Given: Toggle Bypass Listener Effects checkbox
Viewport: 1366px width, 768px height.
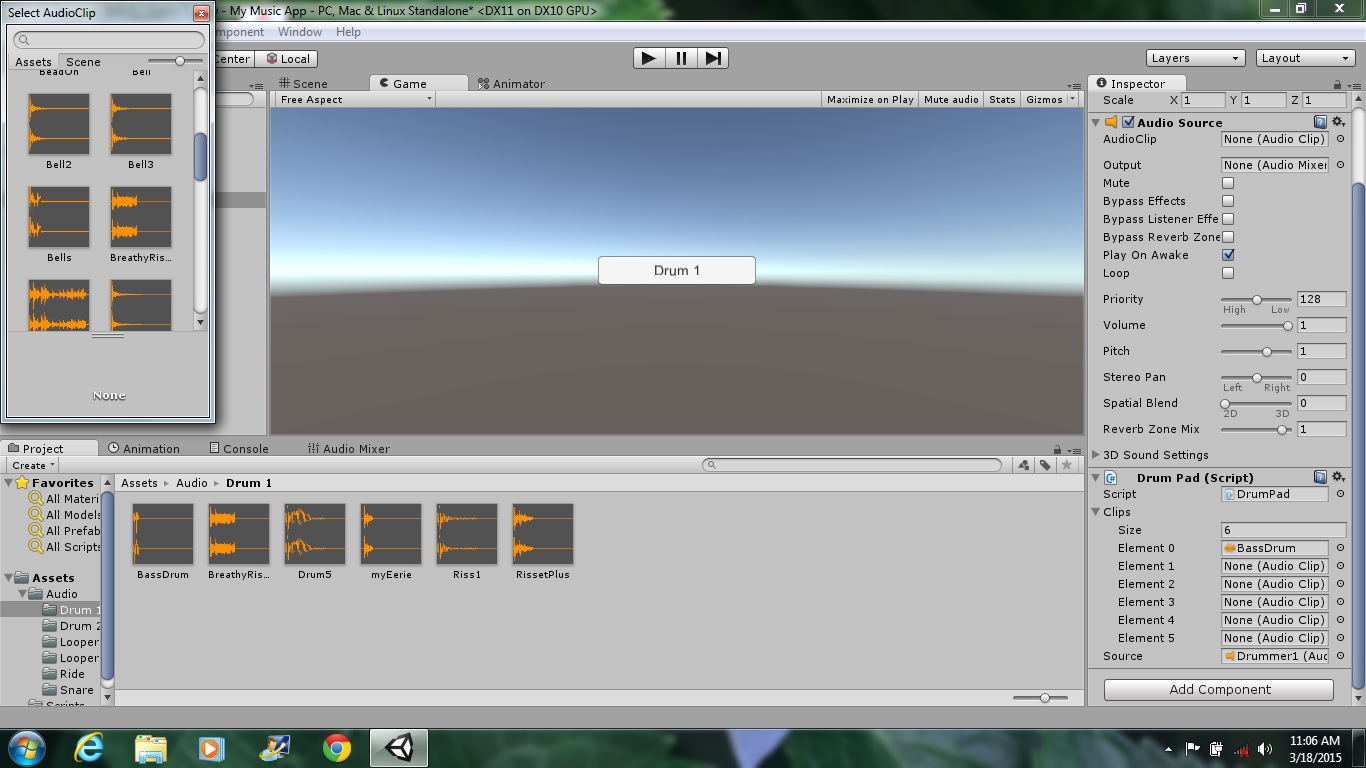Looking at the screenshot, I should click(1228, 219).
